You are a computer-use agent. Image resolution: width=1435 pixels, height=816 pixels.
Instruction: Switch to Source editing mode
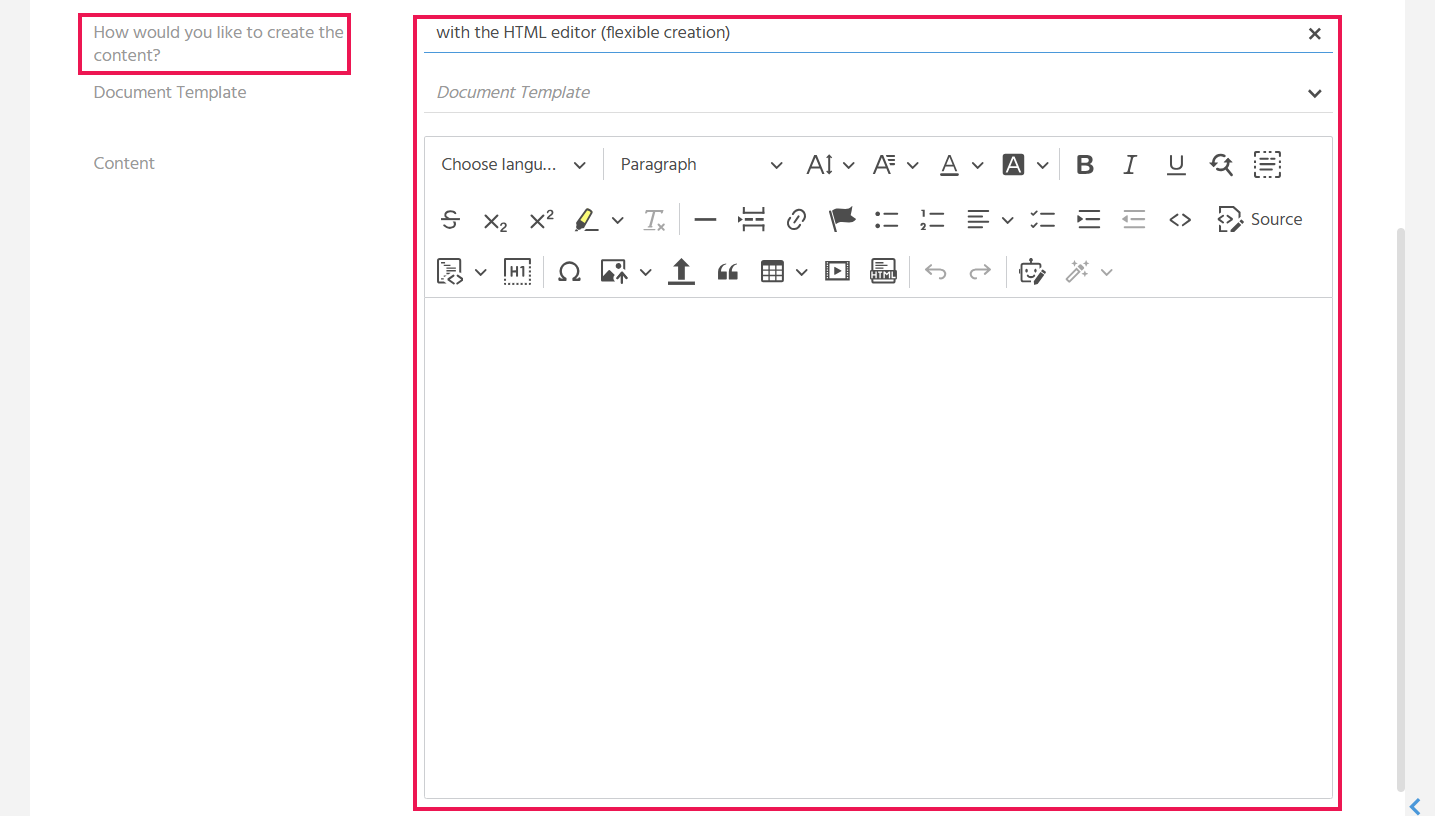(1260, 220)
